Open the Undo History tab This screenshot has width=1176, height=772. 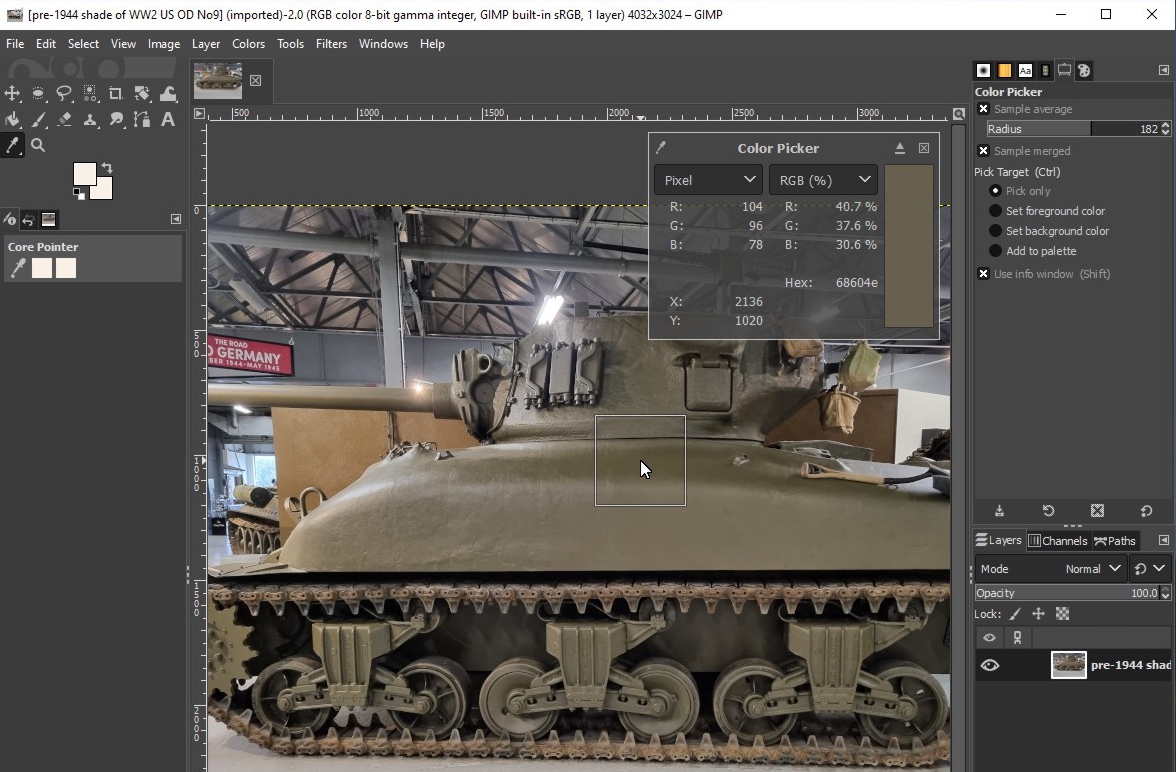tap(28, 220)
